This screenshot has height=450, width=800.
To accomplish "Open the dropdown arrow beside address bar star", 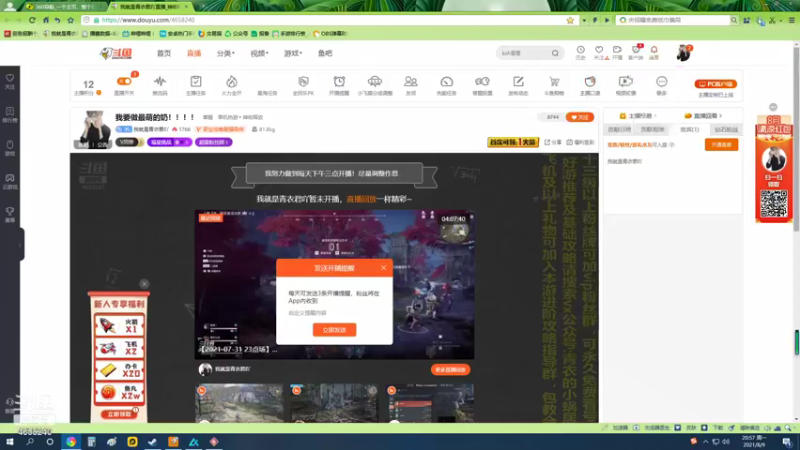I will tap(584, 20).
